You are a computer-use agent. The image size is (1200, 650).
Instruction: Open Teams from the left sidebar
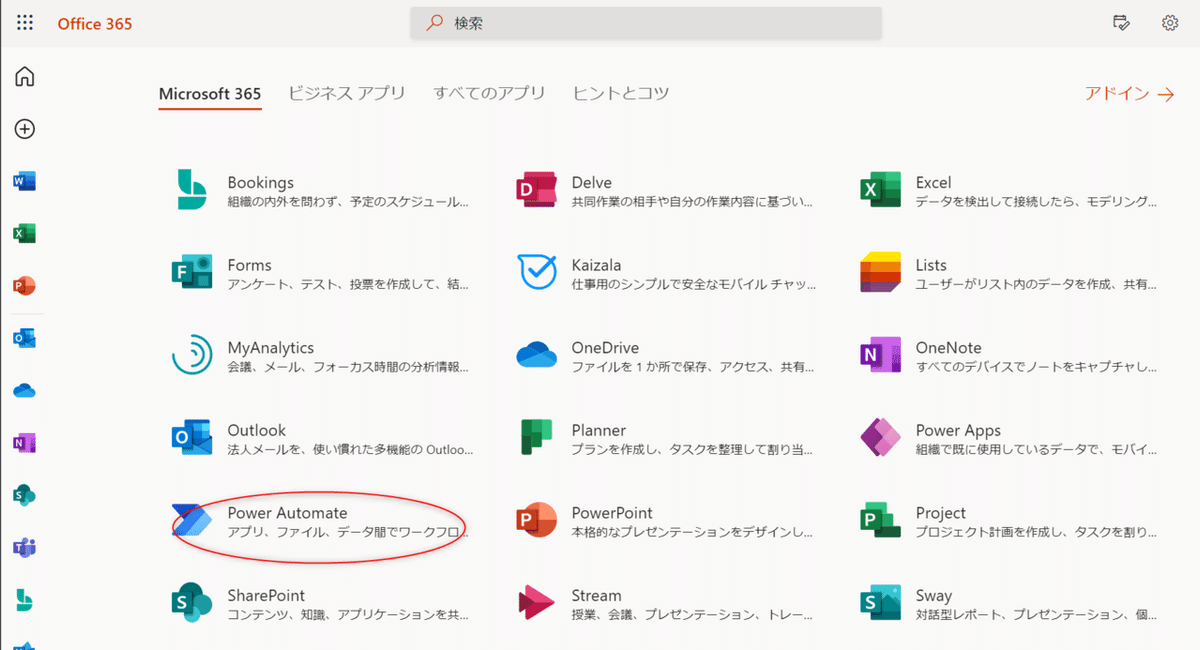(24, 547)
